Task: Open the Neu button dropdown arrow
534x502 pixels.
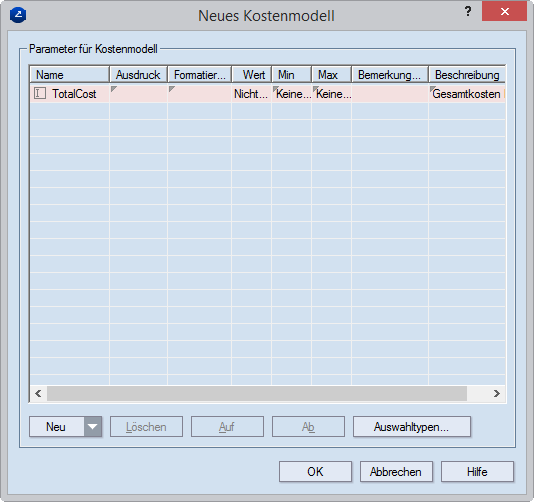Action: (x=93, y=426)
